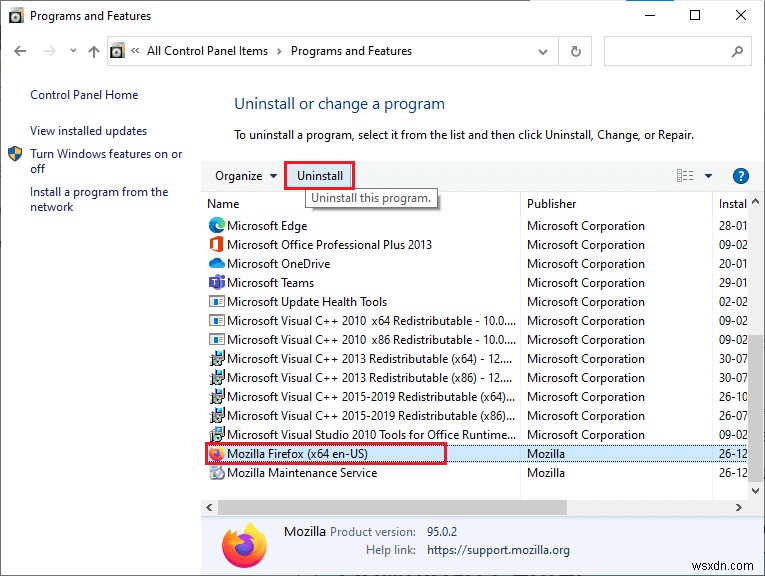Image resolution: width=765 pixels, height=576 pixels.
Task: Select Visual C++ 2010 x86 Redistributable icon
Action: tap(217, 339)
